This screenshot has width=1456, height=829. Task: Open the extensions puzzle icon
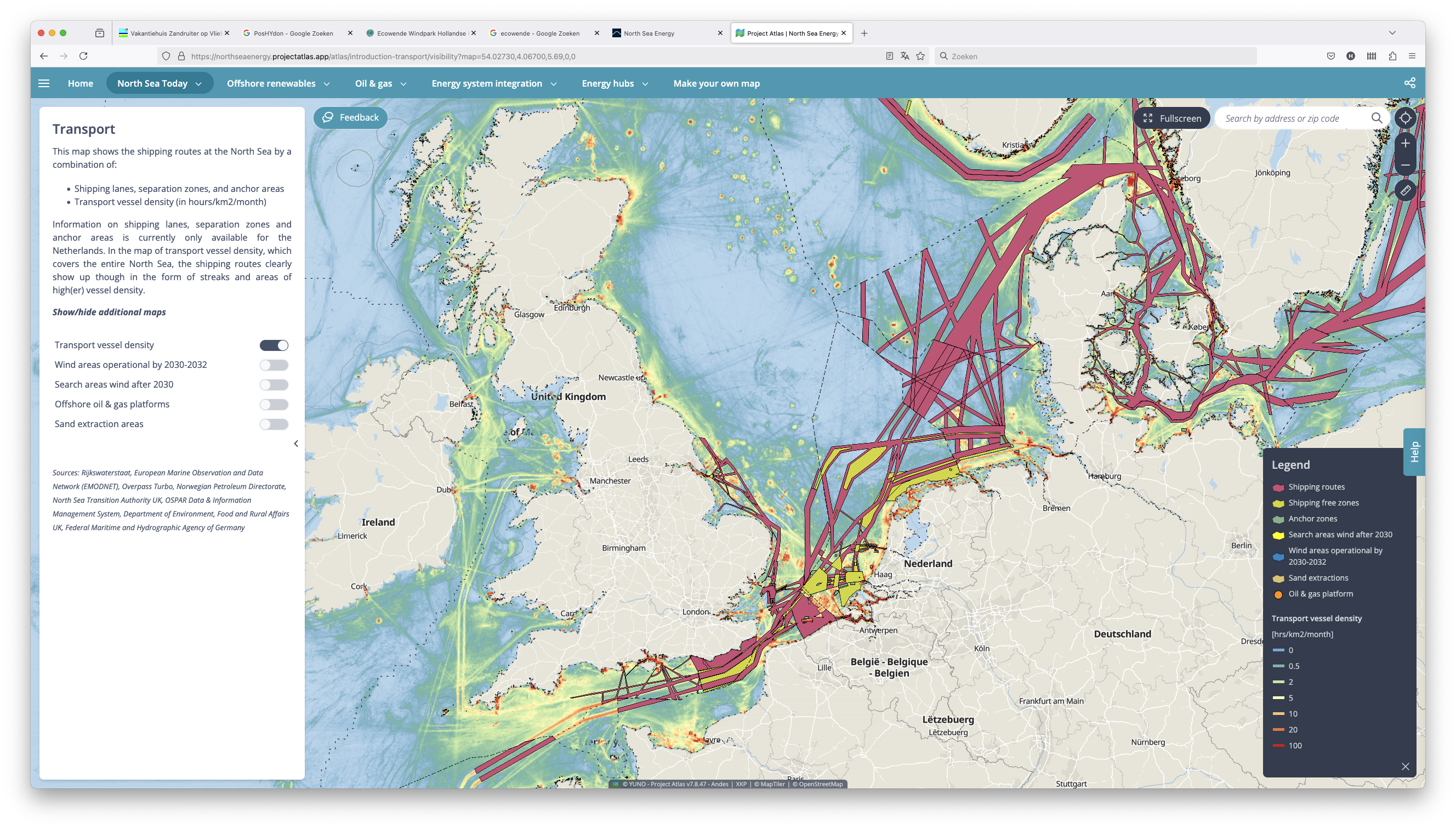coord(1392,56)
